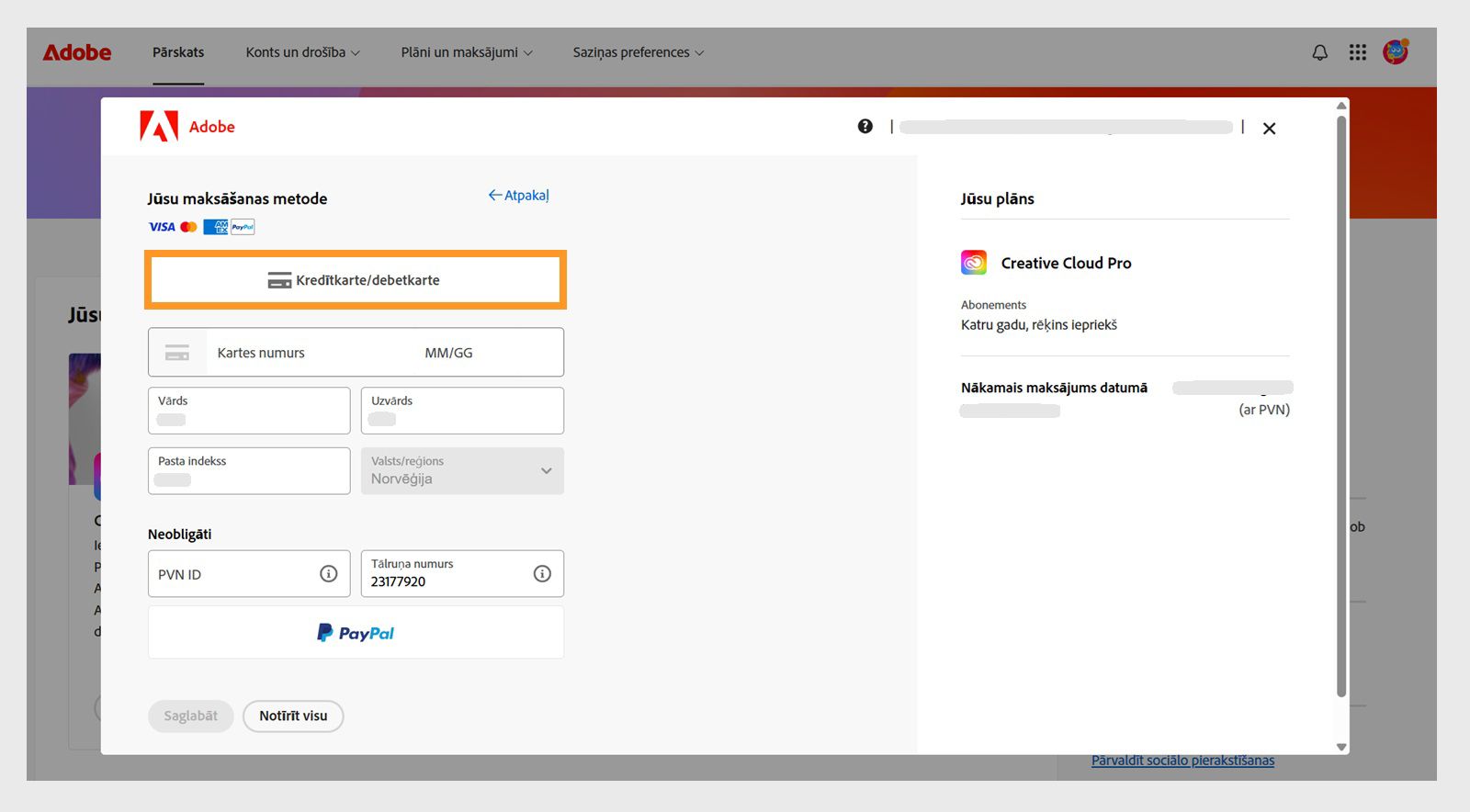This screenshot has height=812, width=1470.
Task: Expand the Plāni un maksājumi menu
Action: coord(467,52)
